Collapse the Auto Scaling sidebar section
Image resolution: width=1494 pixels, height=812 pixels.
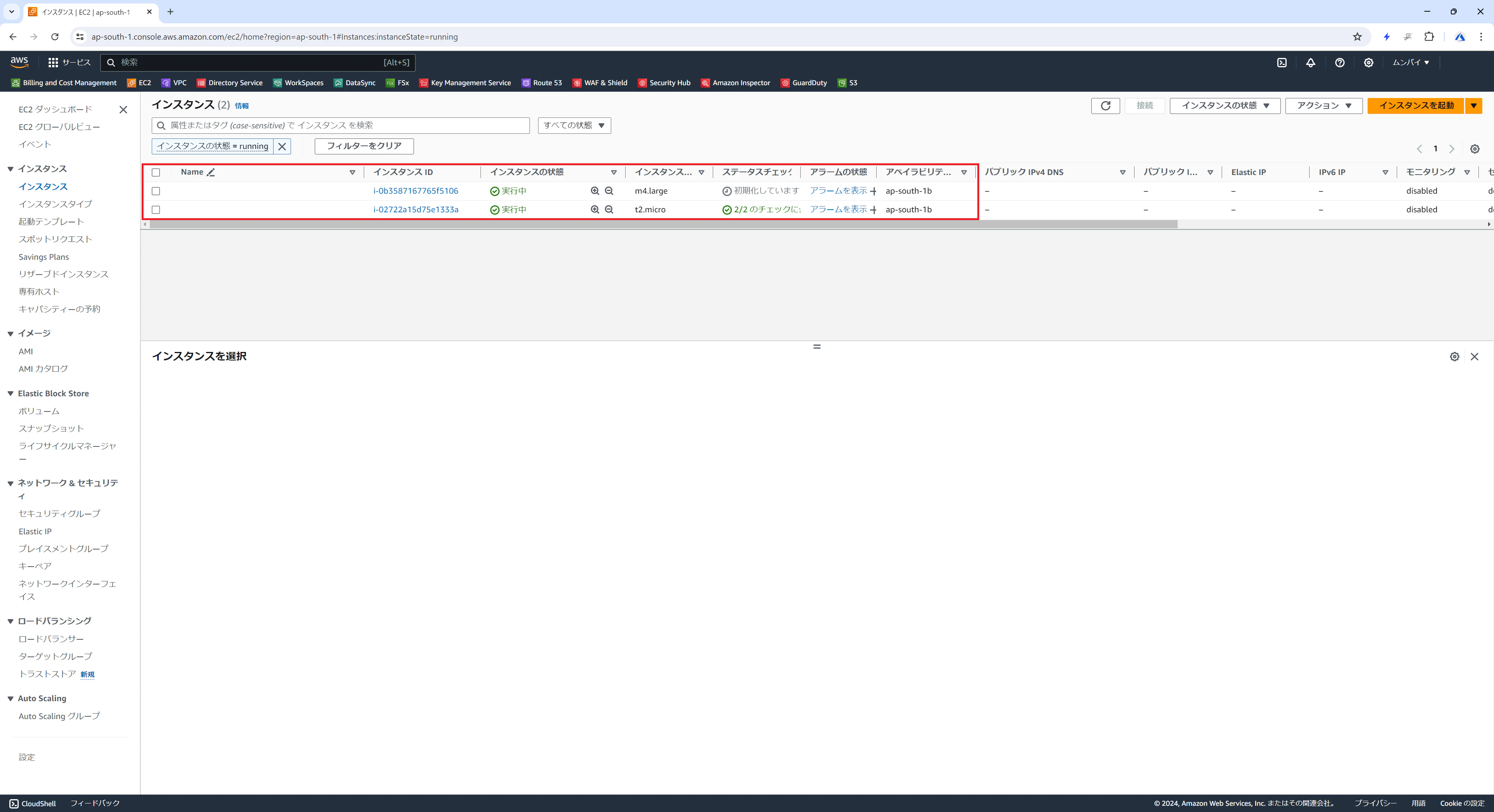[x=11, y=699]
